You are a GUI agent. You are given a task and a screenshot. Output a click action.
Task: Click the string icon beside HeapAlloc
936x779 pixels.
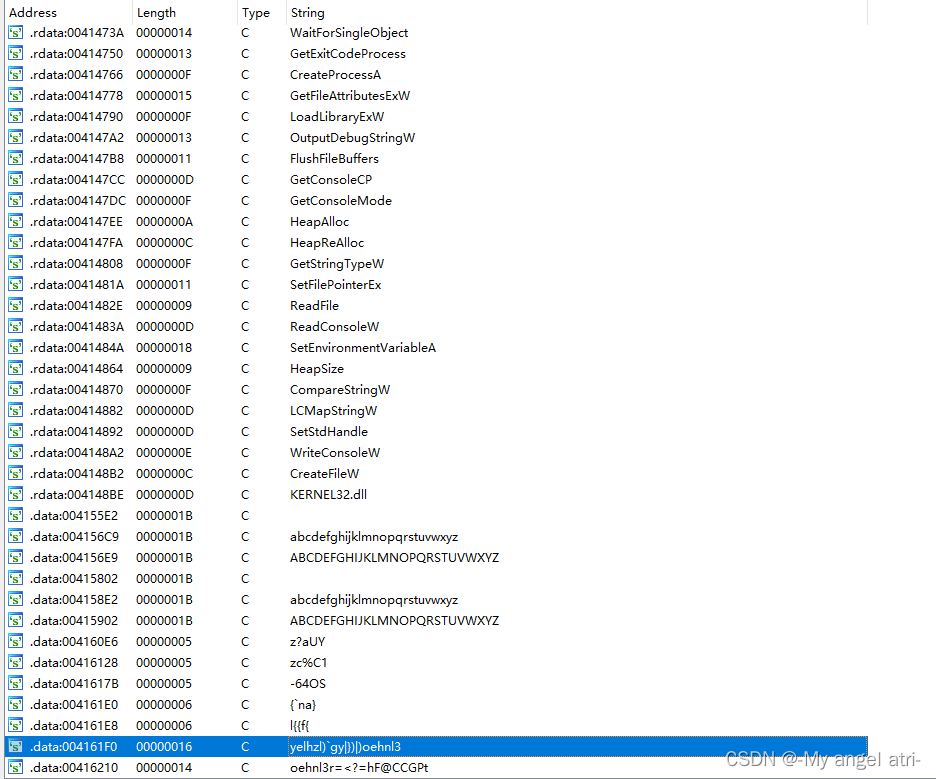[x=16, y=221]
